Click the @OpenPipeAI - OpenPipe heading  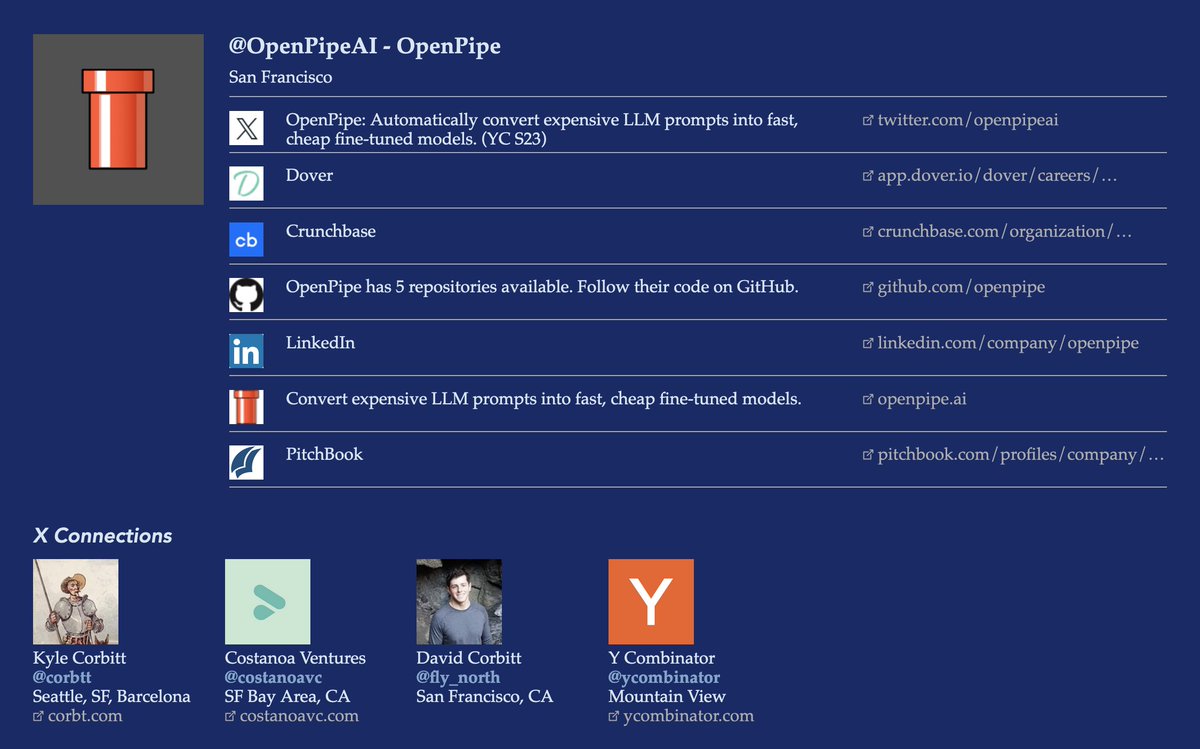pos(365,47)
